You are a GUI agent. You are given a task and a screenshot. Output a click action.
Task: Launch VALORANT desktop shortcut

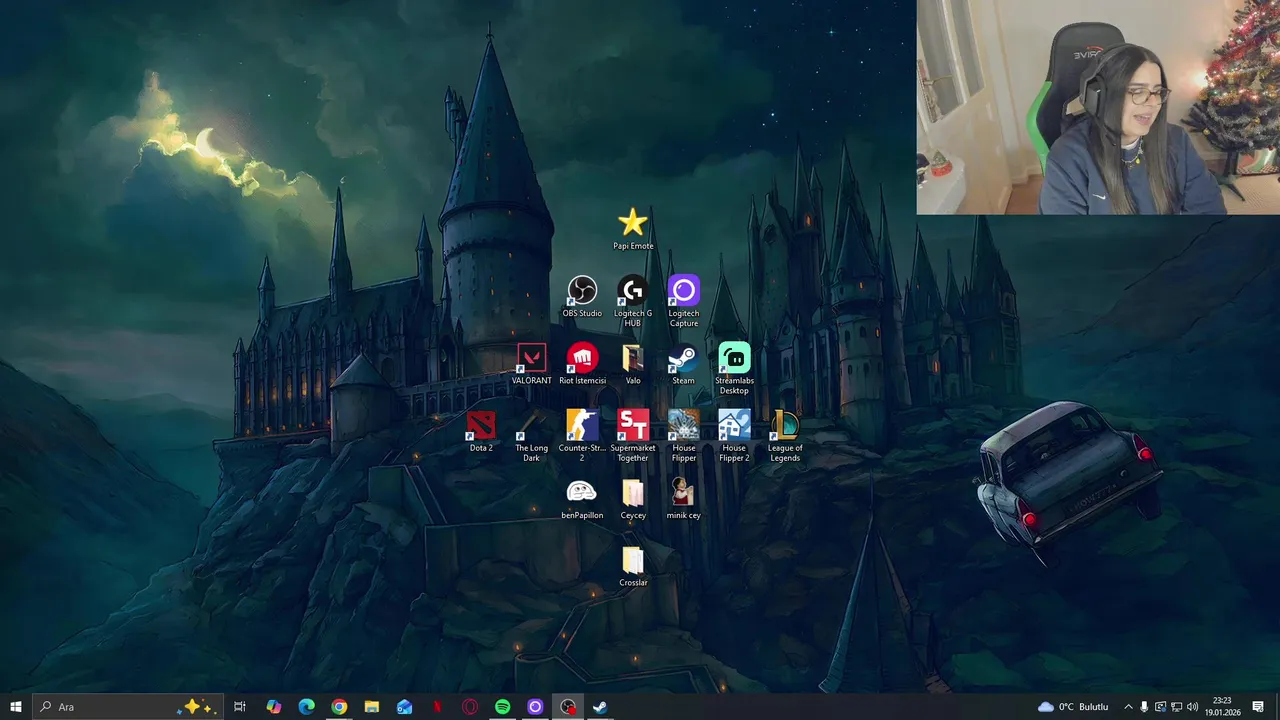click(531, 364)
